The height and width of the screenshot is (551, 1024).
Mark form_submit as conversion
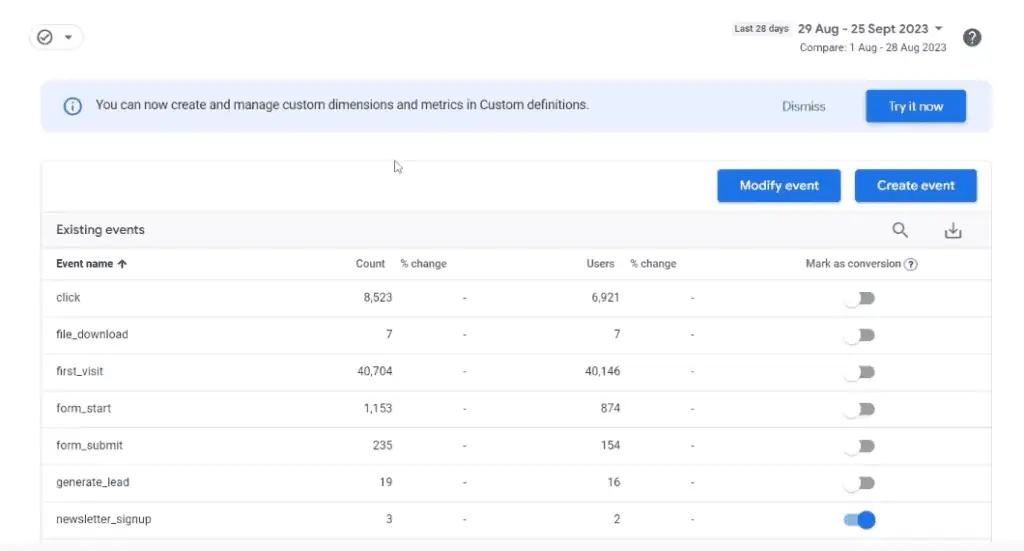tap(860, 446)
